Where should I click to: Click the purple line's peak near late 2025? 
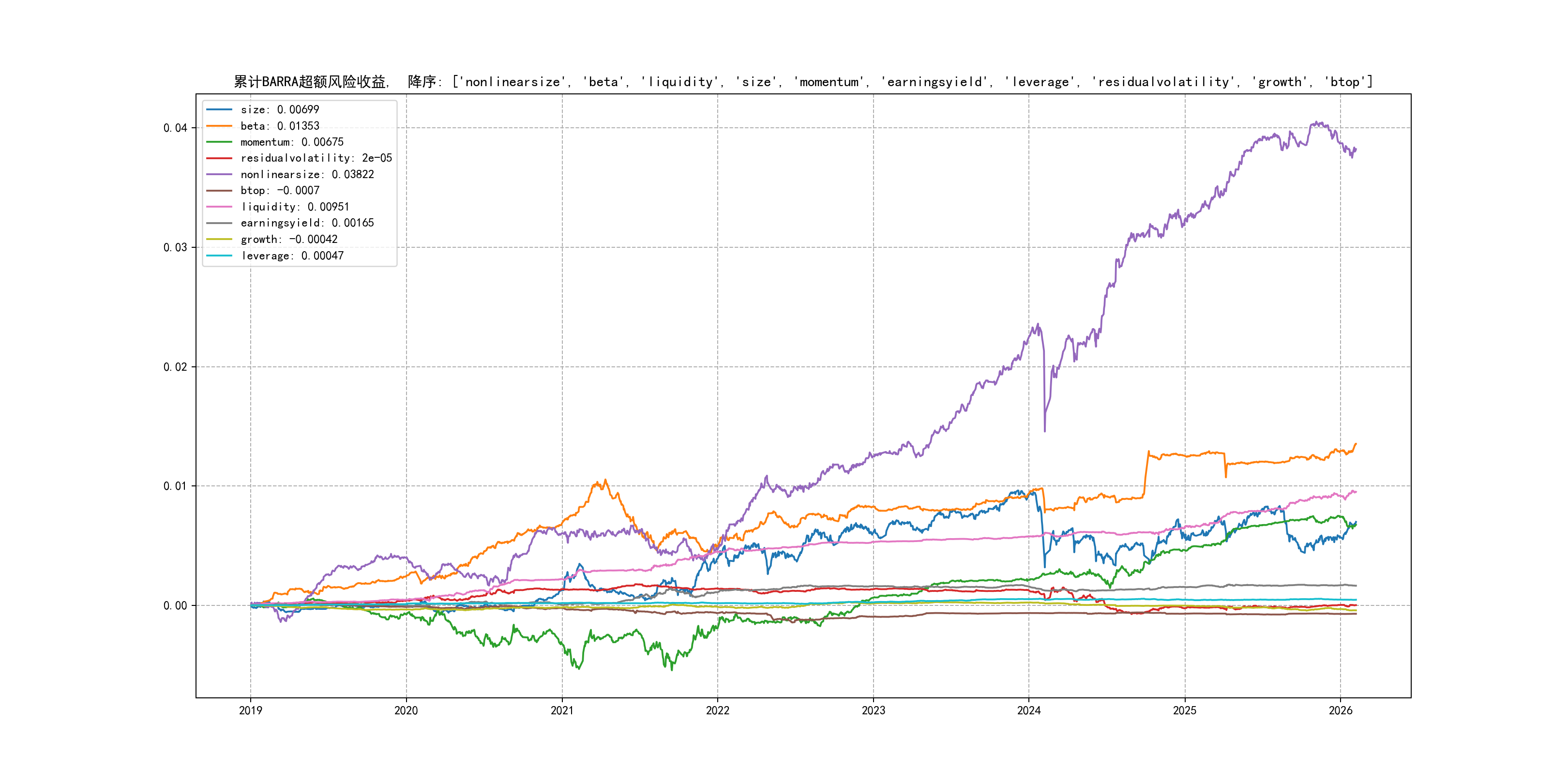(1318, 123)
